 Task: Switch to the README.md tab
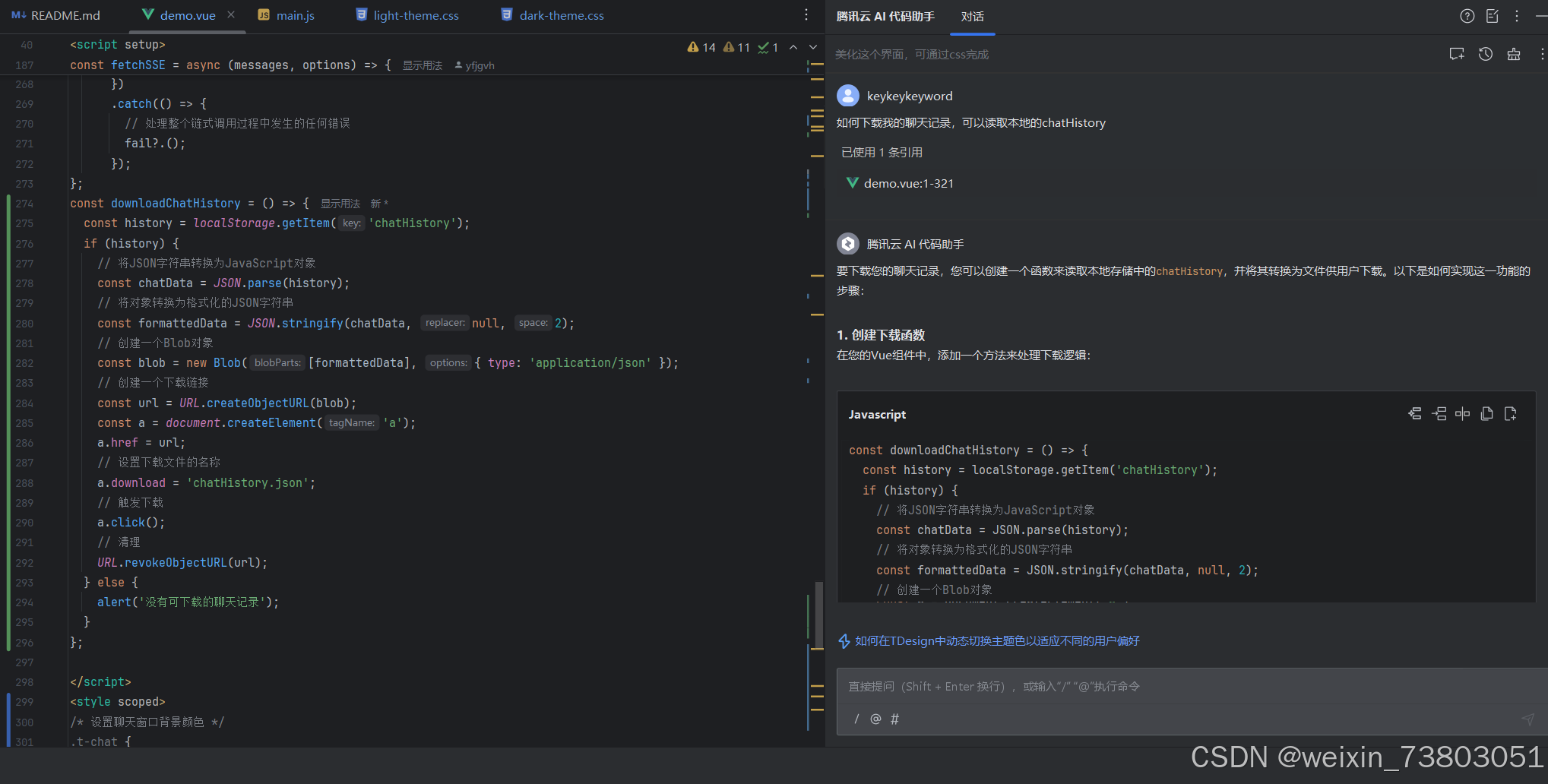point(56,15)
